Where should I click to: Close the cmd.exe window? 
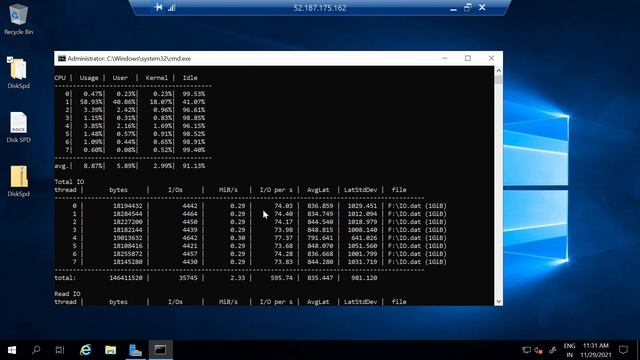point(491,58)
